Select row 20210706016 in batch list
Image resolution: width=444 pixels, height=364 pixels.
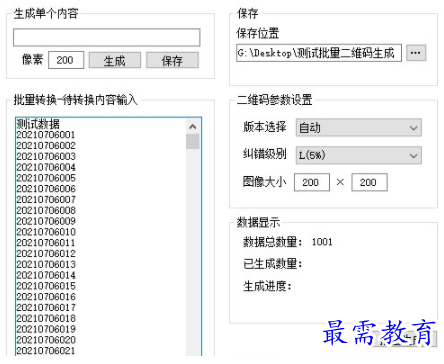click(x=46, y=297)
